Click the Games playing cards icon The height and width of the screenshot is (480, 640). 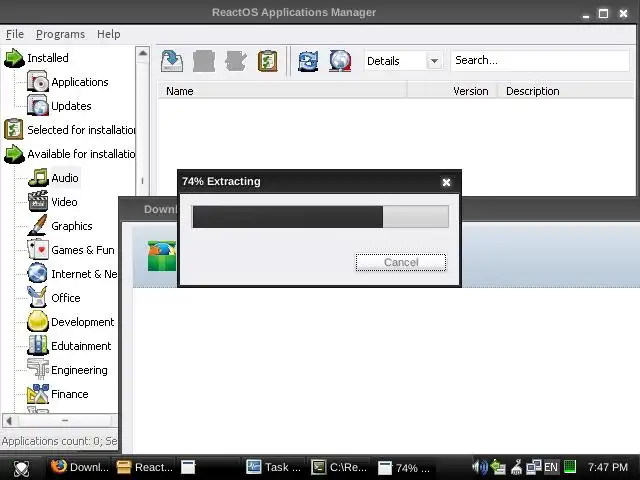(x=38, y=250)
